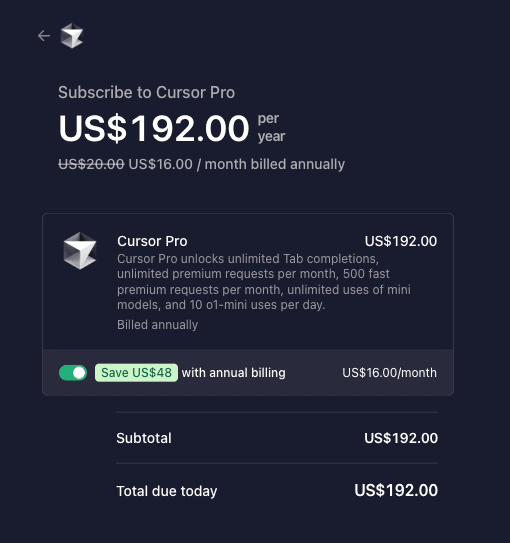
Task: Click 'US$16.00 / month billed annually' text
Action: 237,164
